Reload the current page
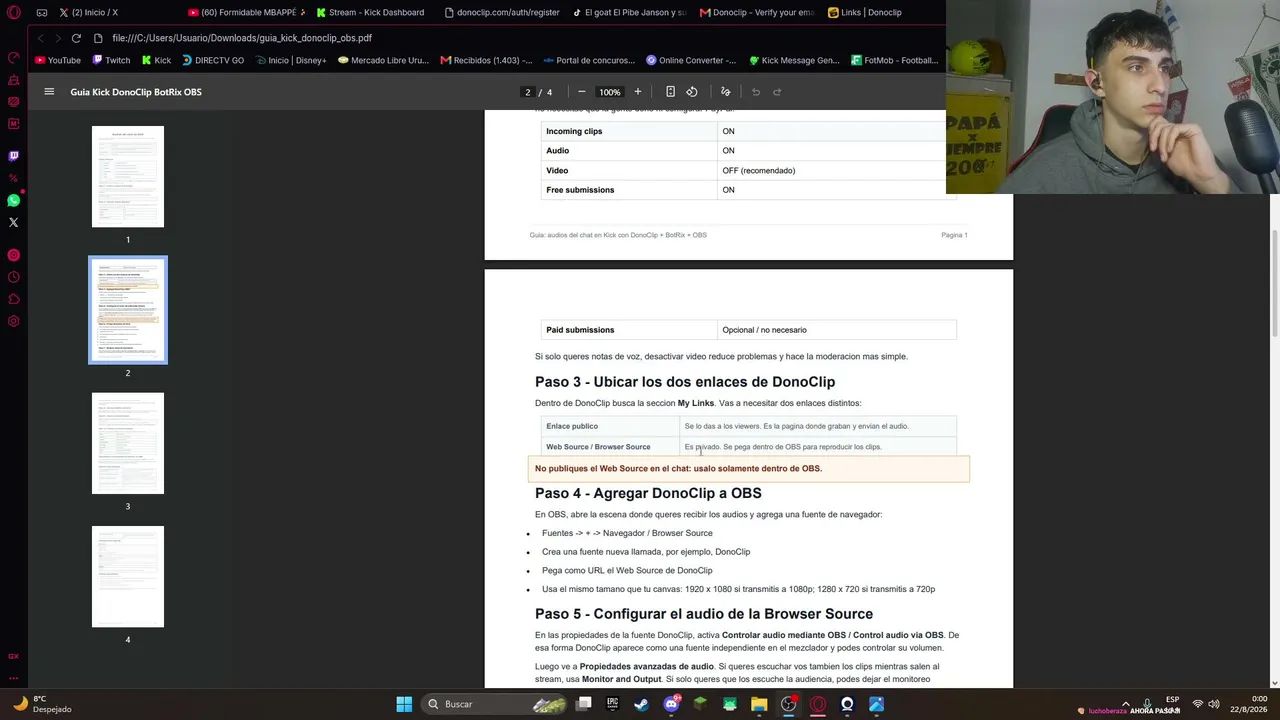The height and width of the screenshot is (720, 1280). coord(76,38)
